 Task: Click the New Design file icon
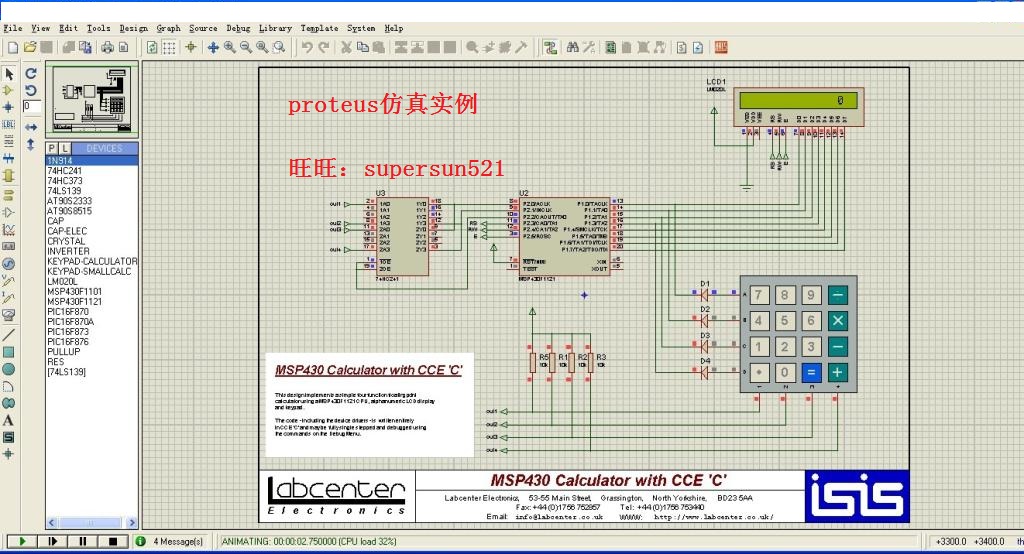pos(13,47)
